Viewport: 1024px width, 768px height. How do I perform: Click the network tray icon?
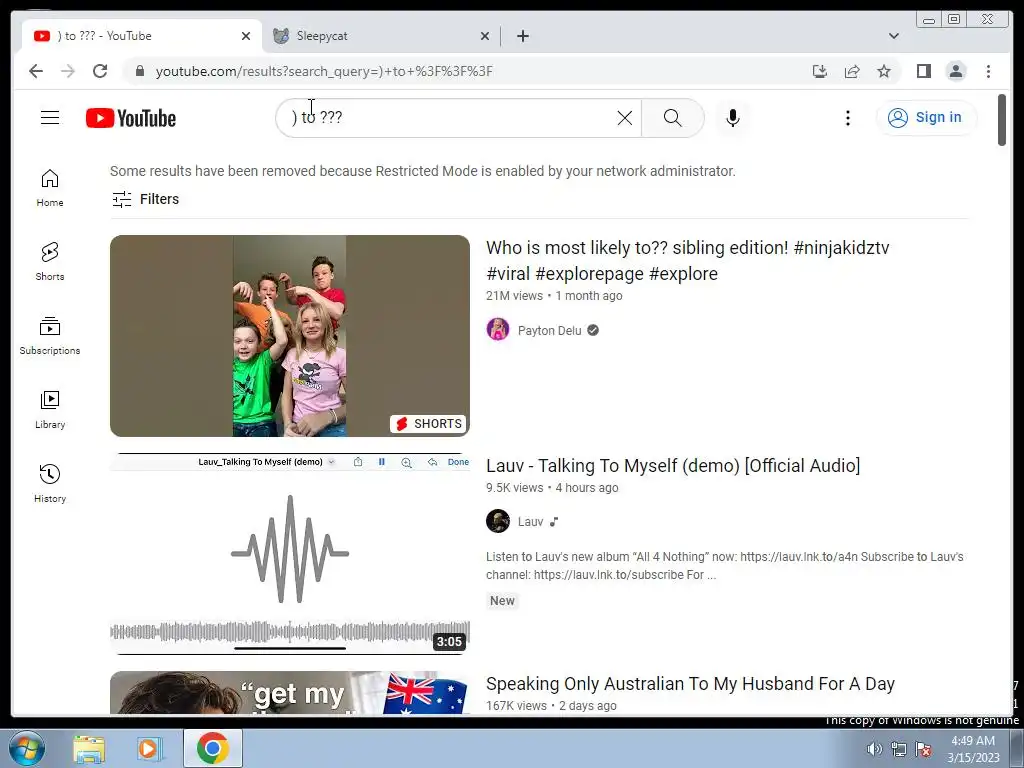(899, 749)
